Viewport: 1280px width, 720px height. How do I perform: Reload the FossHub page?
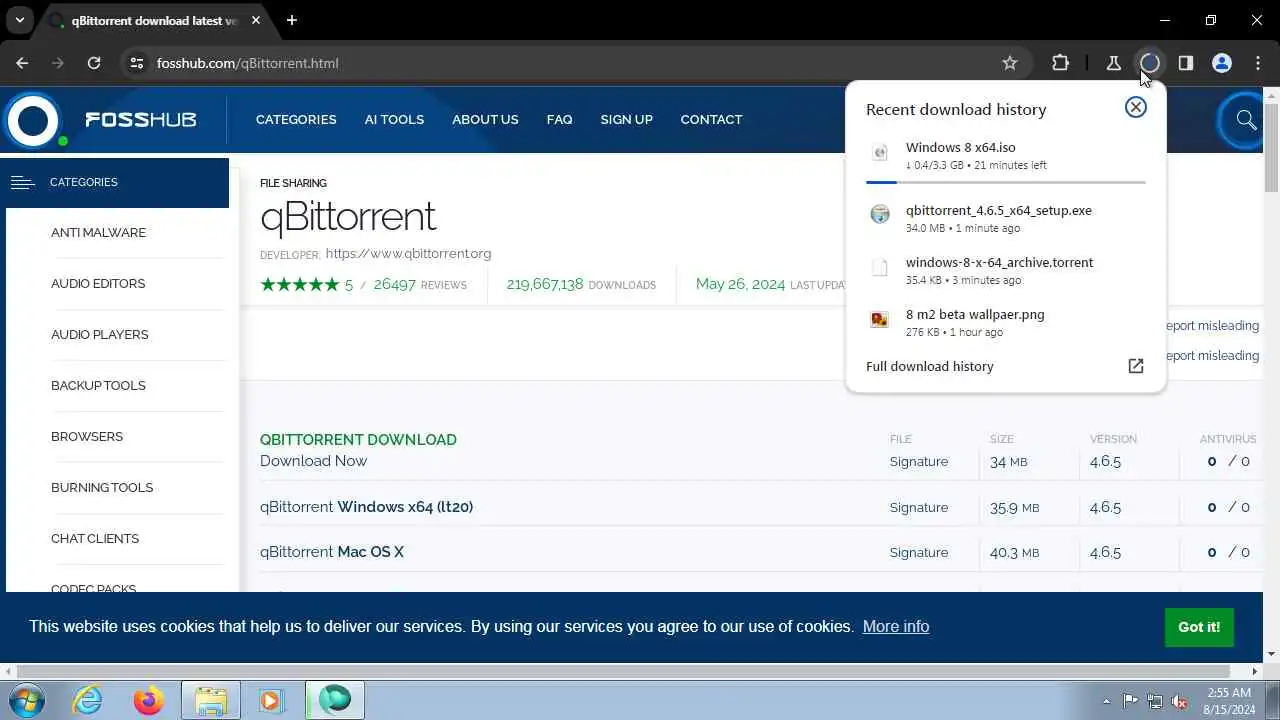point(94,63)
